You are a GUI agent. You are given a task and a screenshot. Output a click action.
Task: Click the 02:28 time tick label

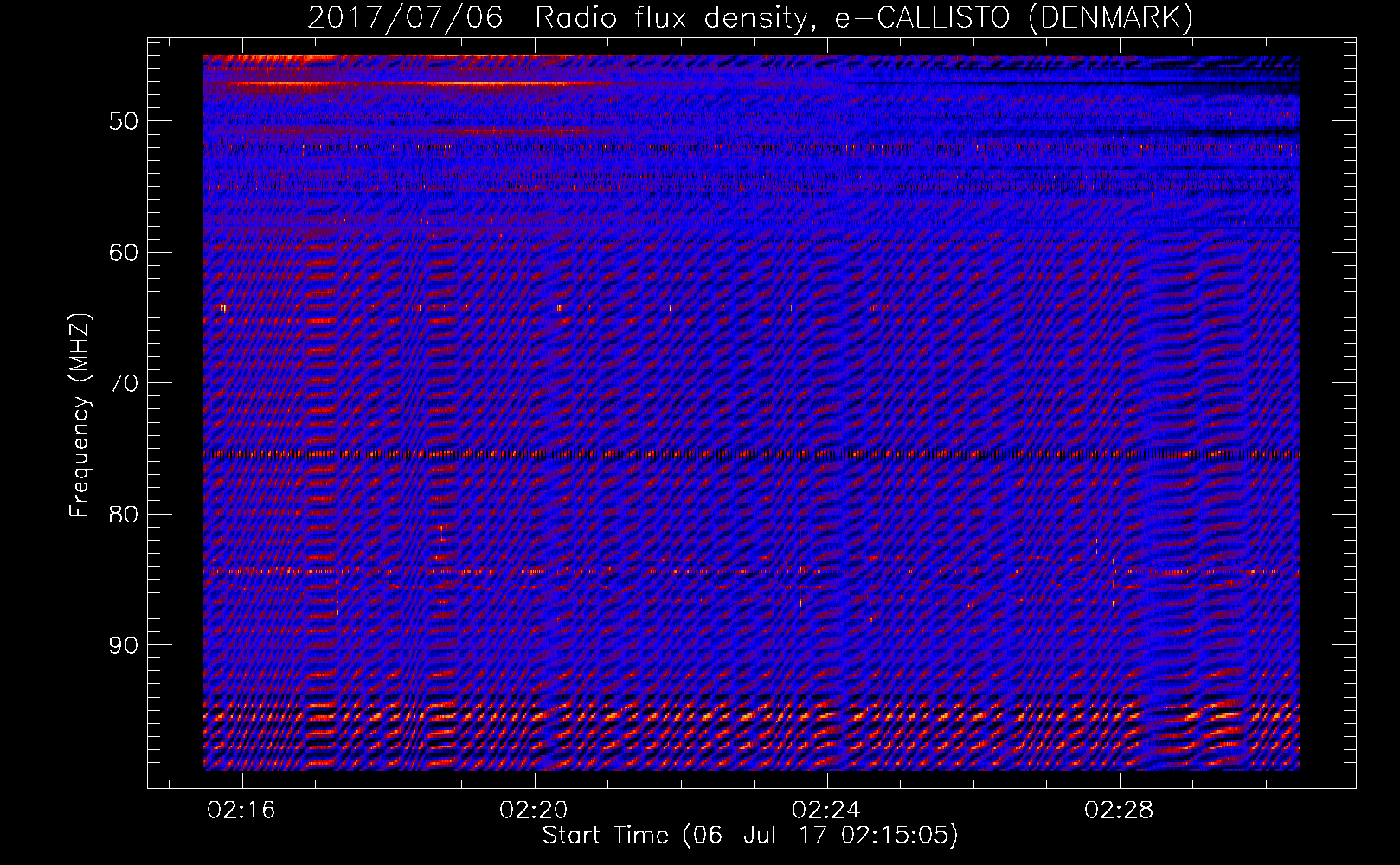pyautogui.click(x=1119, y=810)
